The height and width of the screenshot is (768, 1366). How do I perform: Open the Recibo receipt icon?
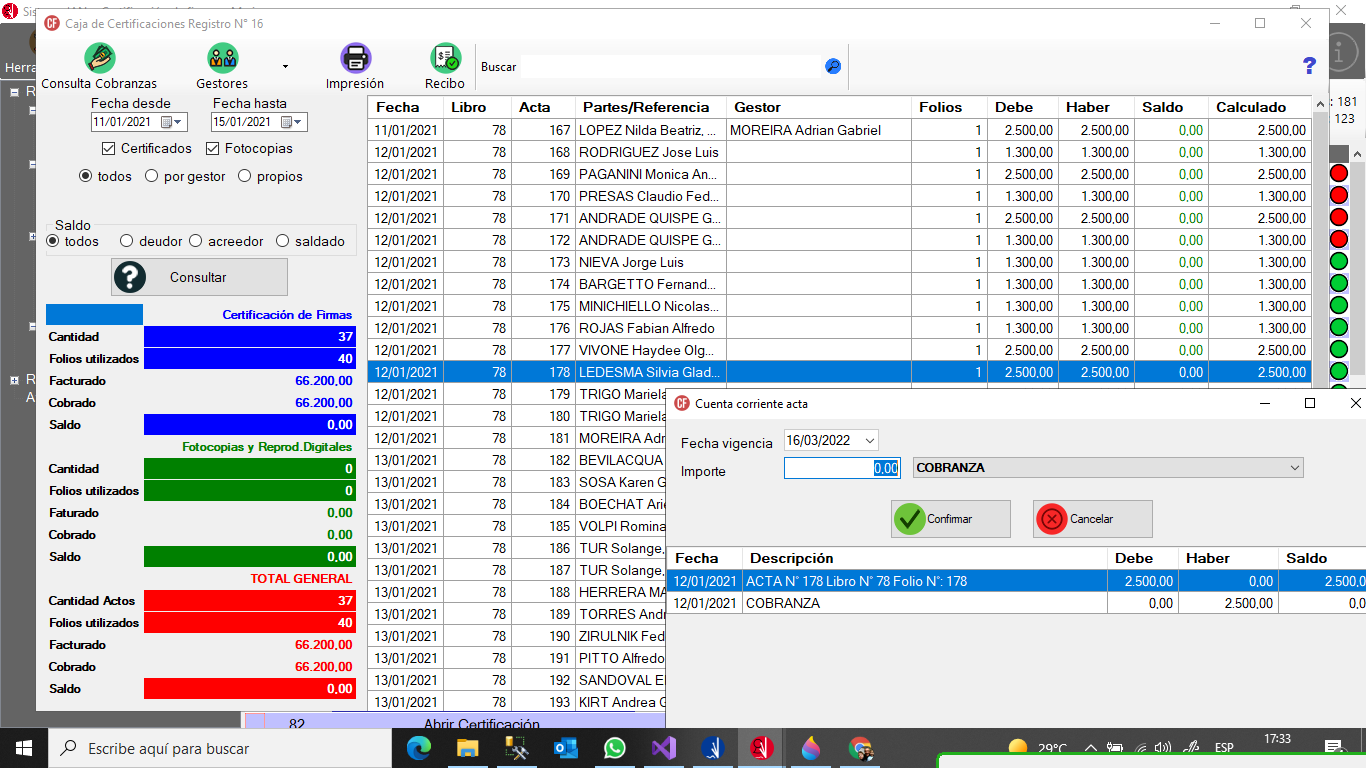[445, 59]
